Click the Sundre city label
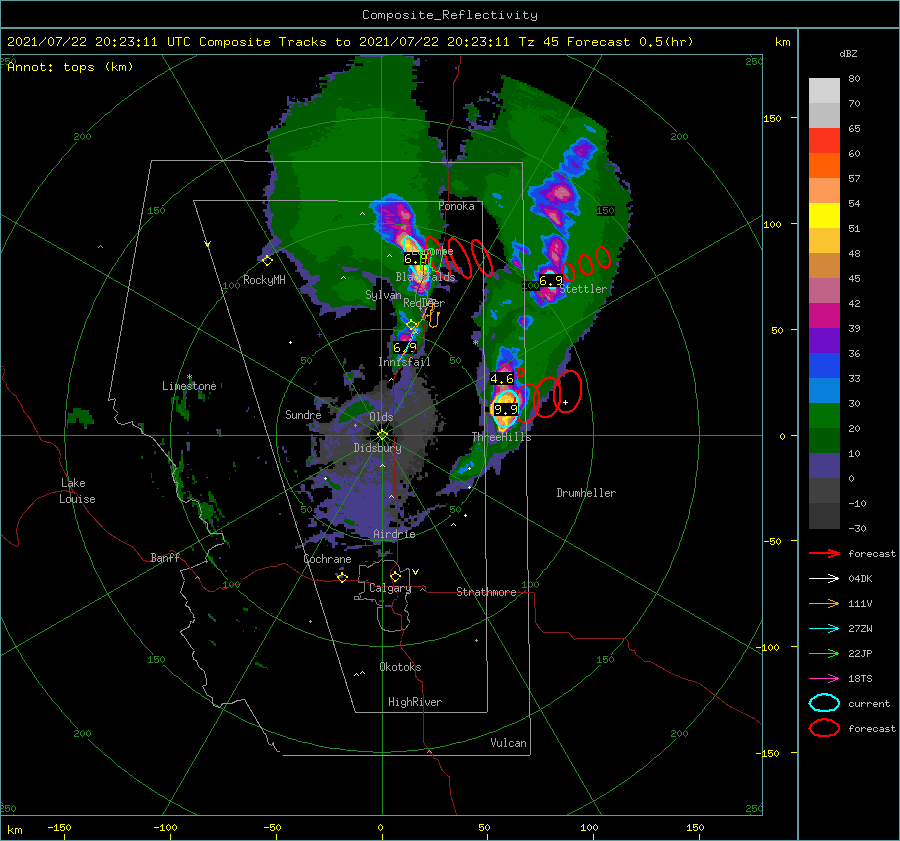Image resolution: width=900 pixels, height=841 pixels. pos(303,415)
